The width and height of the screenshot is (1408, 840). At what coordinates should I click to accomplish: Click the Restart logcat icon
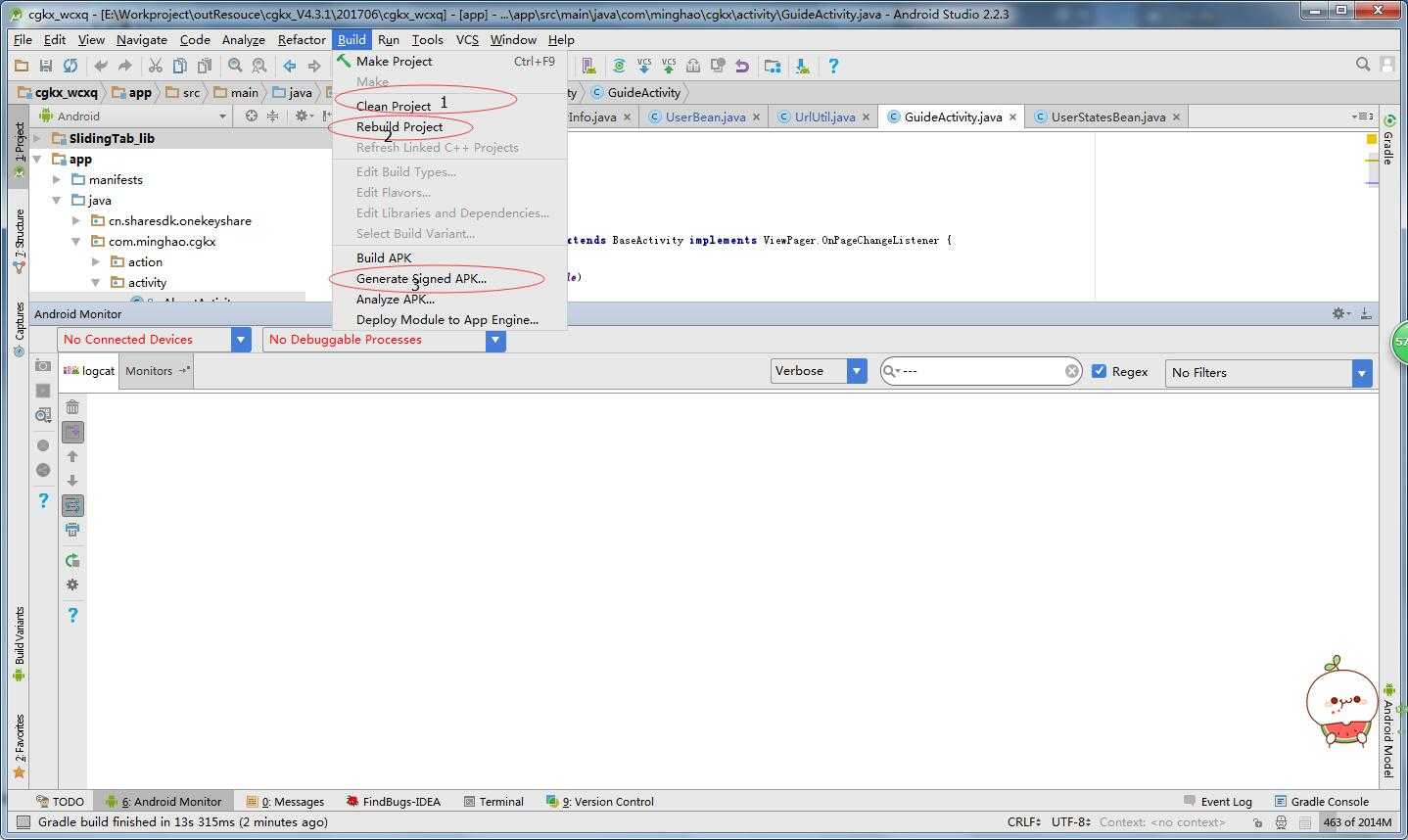(x=72, y=561)
